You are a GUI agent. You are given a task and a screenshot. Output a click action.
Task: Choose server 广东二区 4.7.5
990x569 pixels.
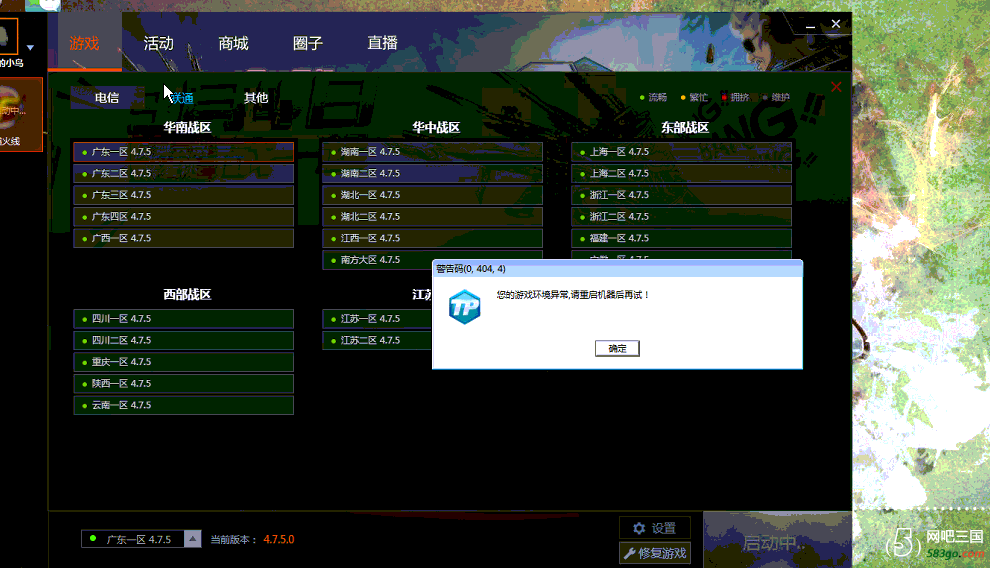(x=184, y=173)
